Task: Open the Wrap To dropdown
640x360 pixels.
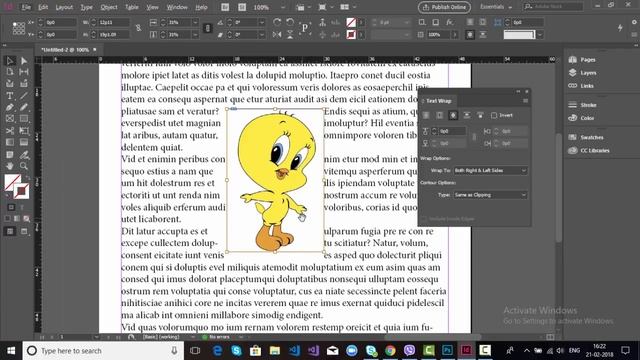Action: (490, 171)
